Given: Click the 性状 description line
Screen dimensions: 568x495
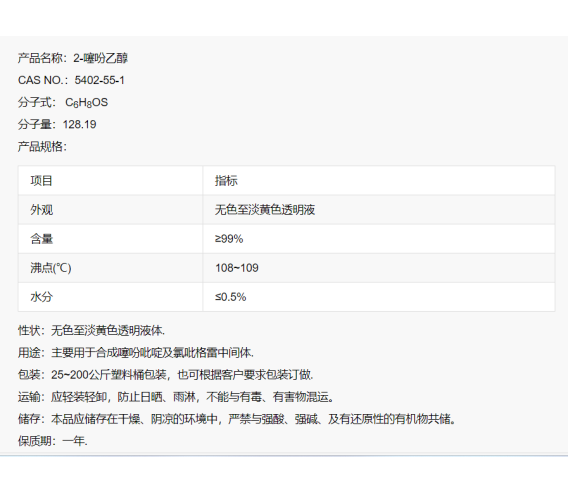Looking at the screenshot, I should click(x=91, y=330).
